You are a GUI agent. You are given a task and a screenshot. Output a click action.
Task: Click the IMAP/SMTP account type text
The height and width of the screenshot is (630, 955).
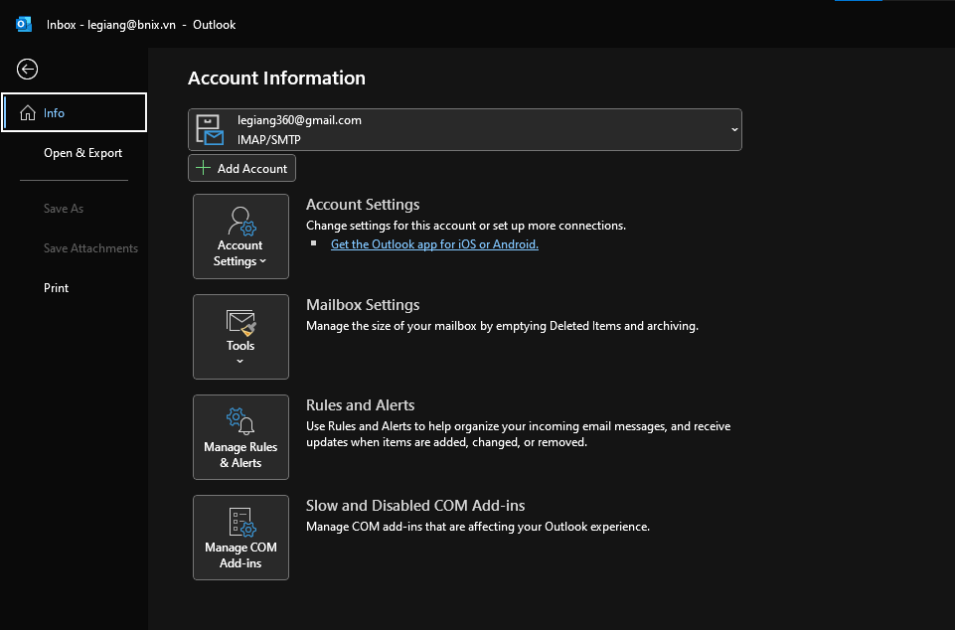(269, 140)
